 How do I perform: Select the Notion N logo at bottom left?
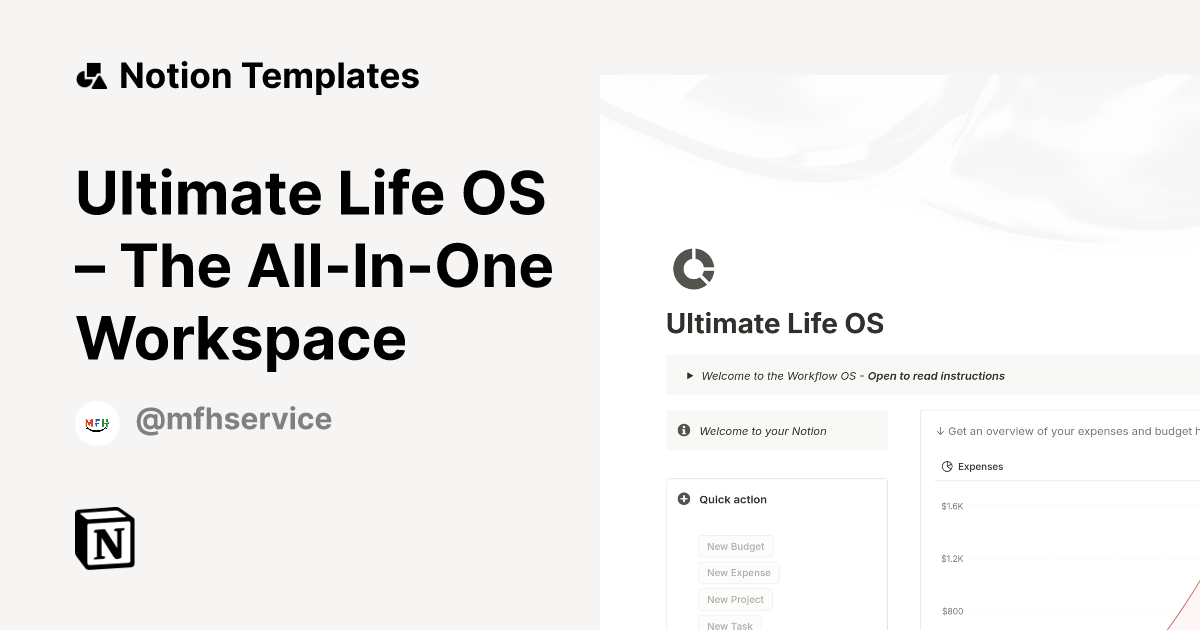pyautogui.click(x=104, y=538)
